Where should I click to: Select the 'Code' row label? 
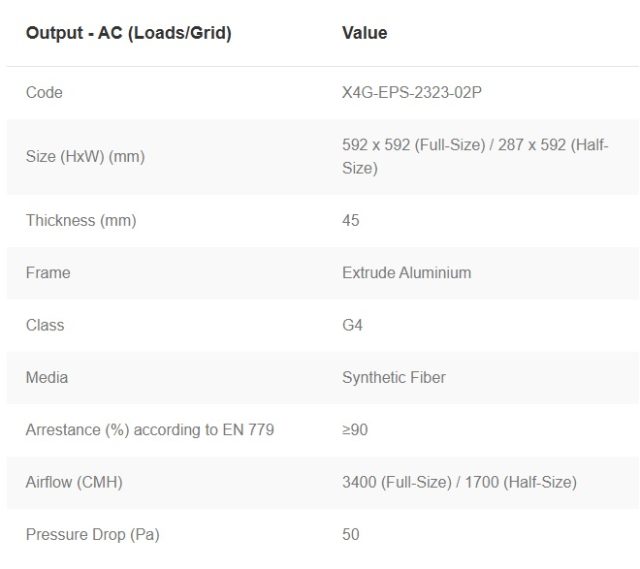pyautogui.click(x=44, y=92)
